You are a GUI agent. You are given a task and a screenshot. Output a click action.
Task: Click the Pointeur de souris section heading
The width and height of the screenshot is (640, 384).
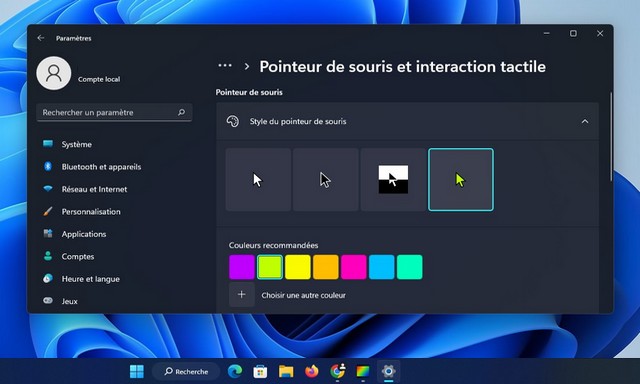point(249,92)
